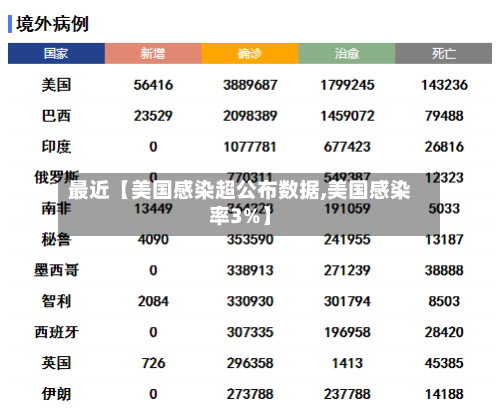500x409 pixels.
Task: Click new cases value 56416
Action: (153, 85)
